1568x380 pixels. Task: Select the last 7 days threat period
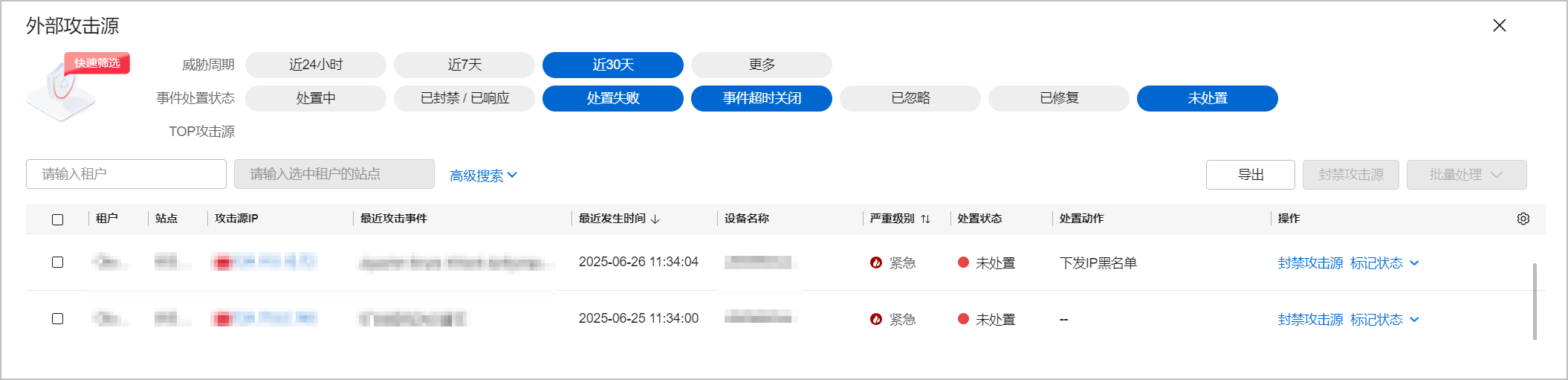[464, 65]
